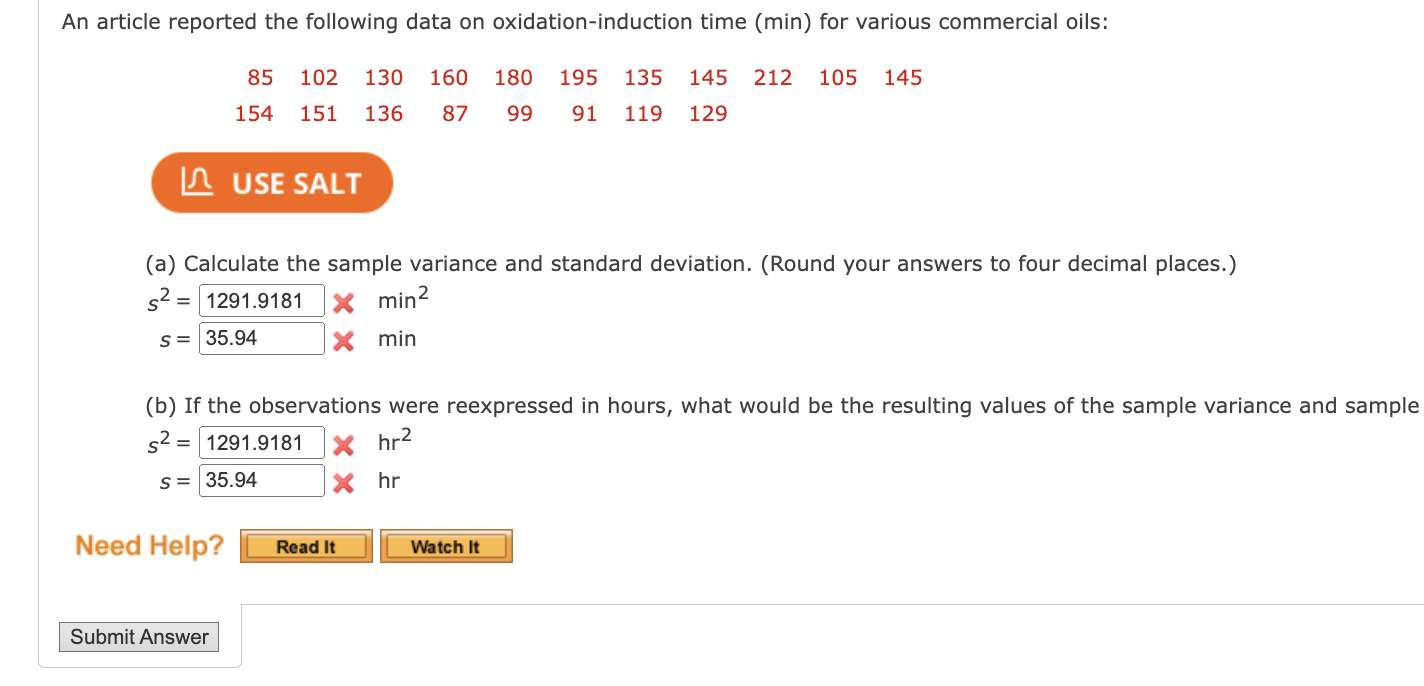Click the red X next to s = 35.94 in part (a)

point(344,339)
